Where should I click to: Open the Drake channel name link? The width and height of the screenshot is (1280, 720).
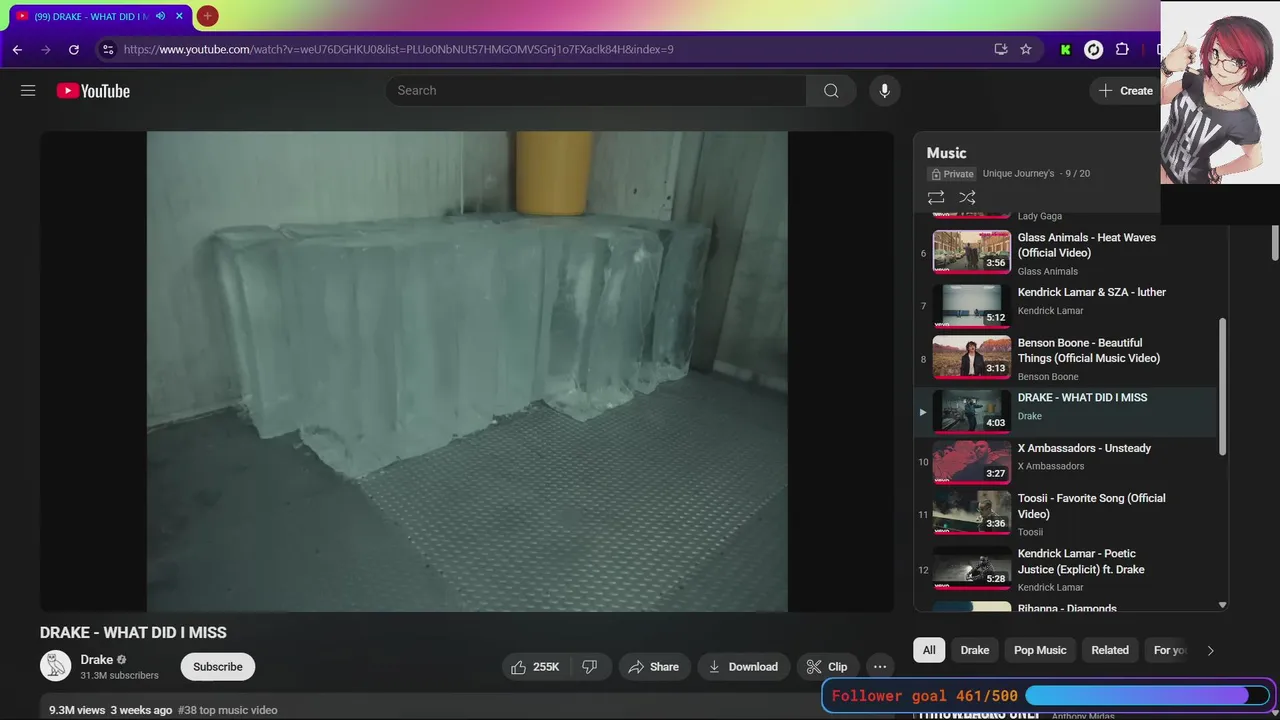coord(97,660)
